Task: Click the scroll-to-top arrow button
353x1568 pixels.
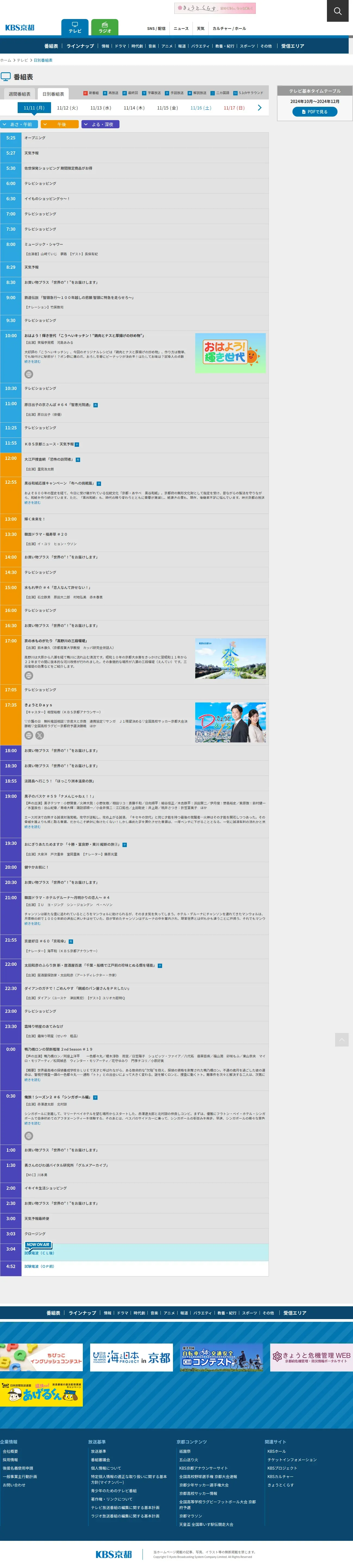Action: click(342, 1040)
